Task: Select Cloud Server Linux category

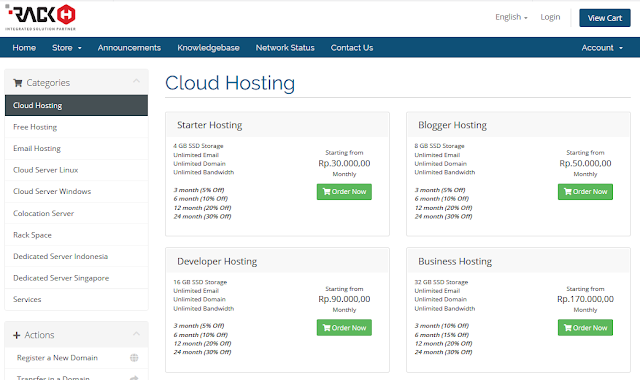Action: tap(76, 170)
